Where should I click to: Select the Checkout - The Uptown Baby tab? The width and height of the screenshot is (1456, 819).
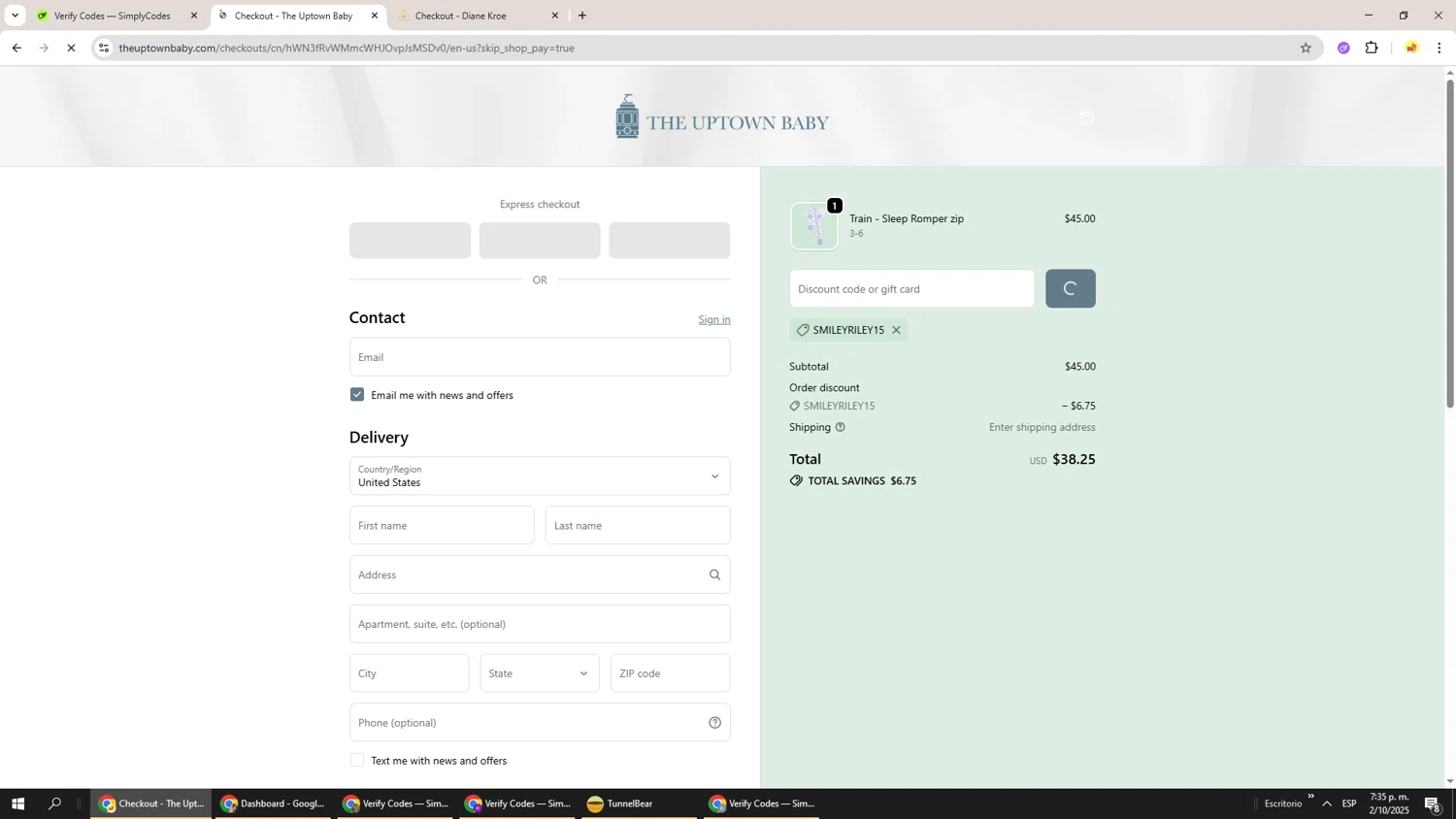click(x=294, y=16)
